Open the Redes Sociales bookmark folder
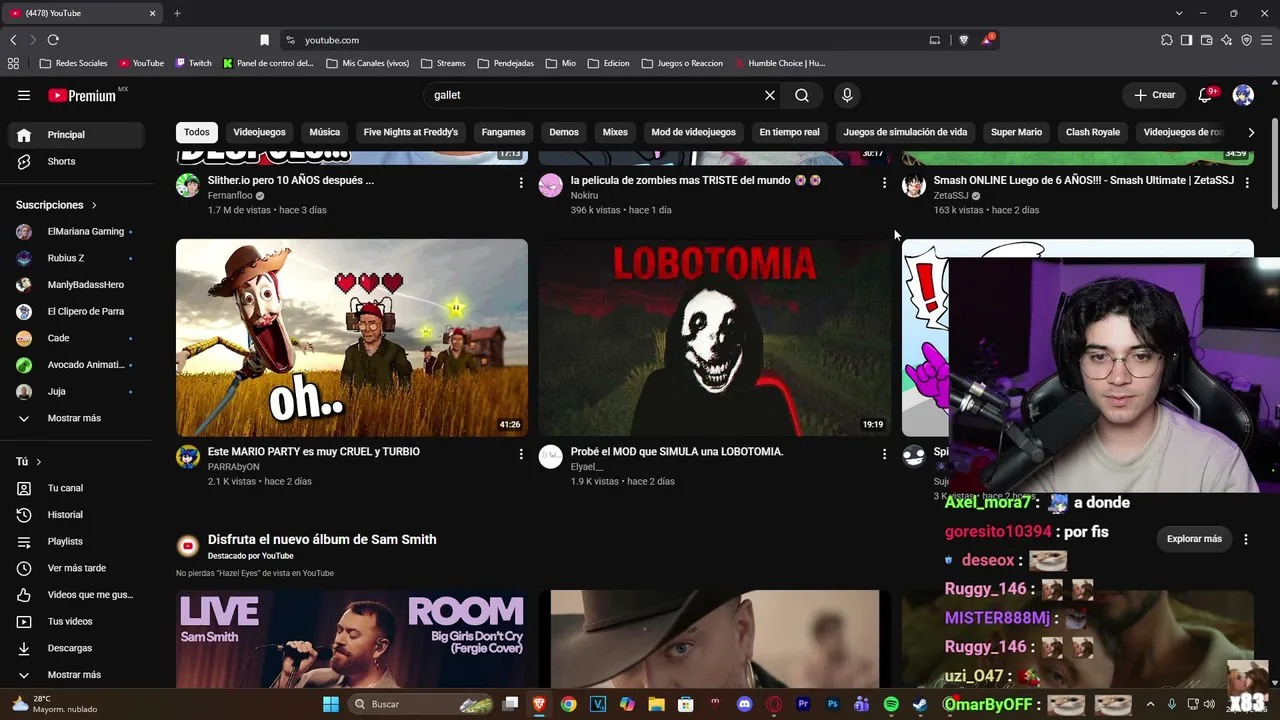The width and height of the screenshot is (1280, 720). 73,63
